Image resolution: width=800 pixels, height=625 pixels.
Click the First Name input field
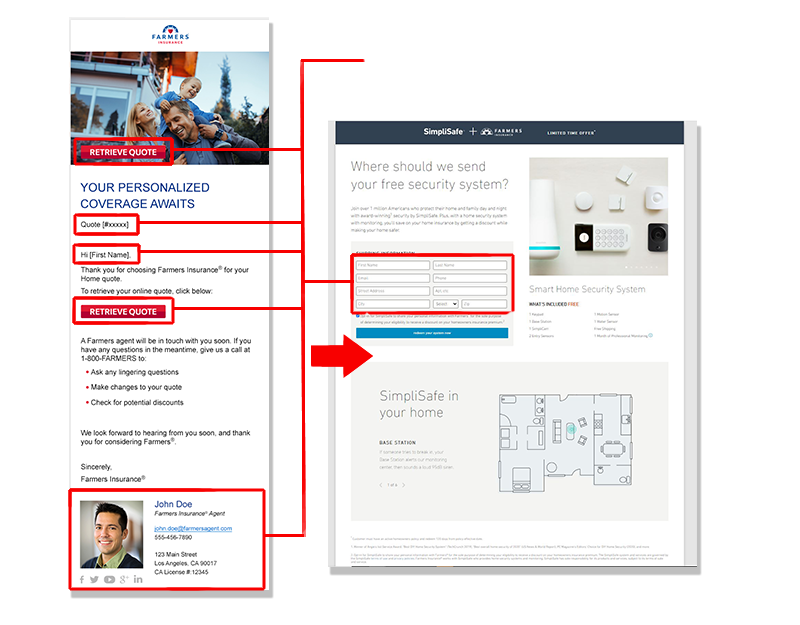(392, 265)
